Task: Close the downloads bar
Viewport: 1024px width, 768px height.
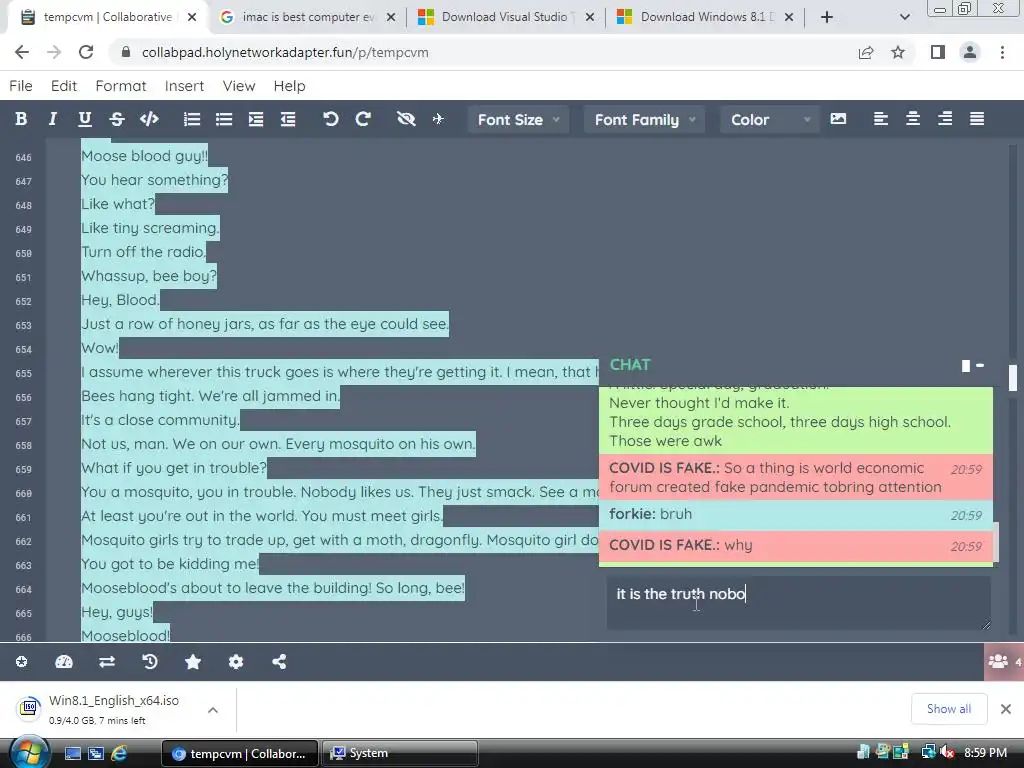Action: click(x=1006, y=709)
